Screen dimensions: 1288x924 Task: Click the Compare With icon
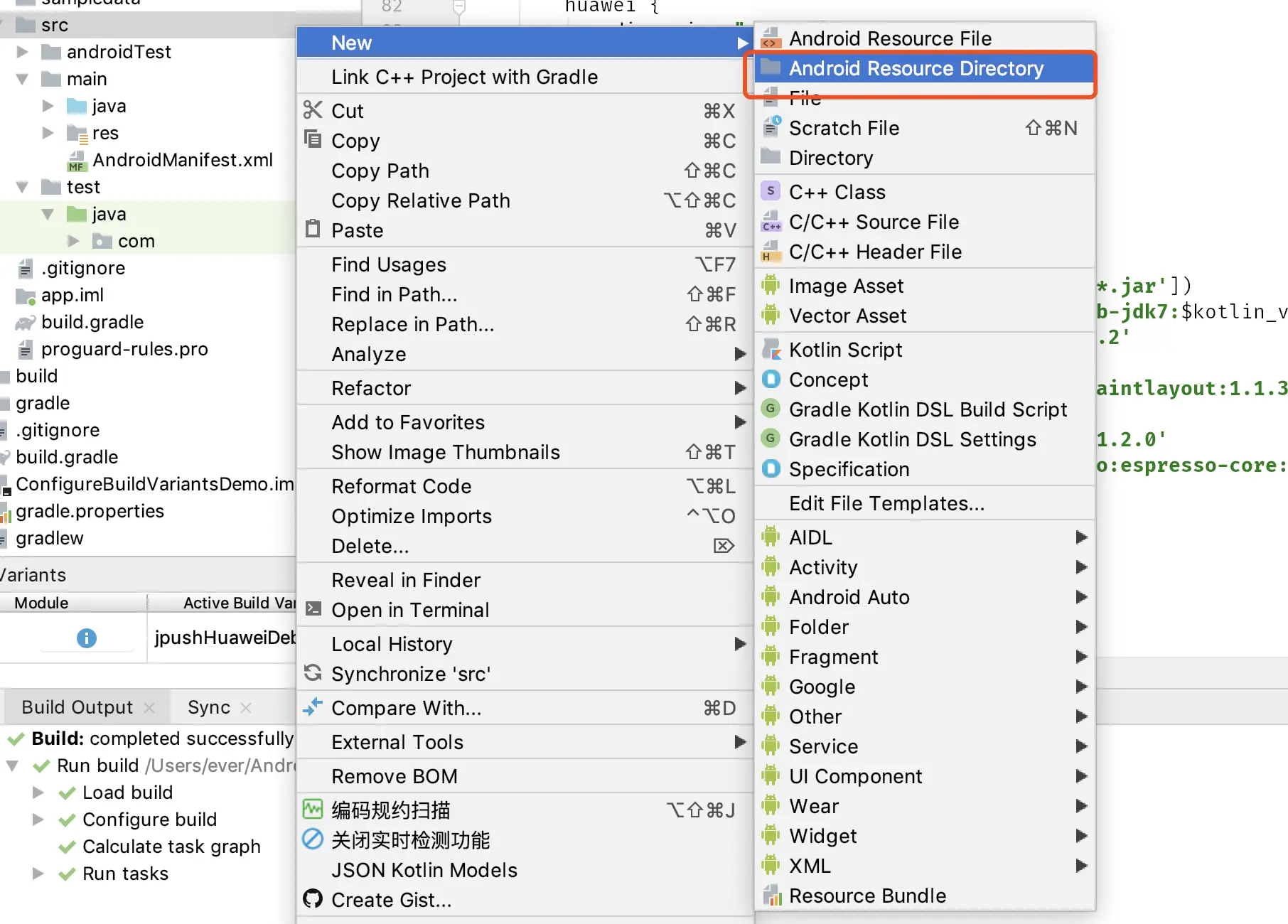coord(313,707)
